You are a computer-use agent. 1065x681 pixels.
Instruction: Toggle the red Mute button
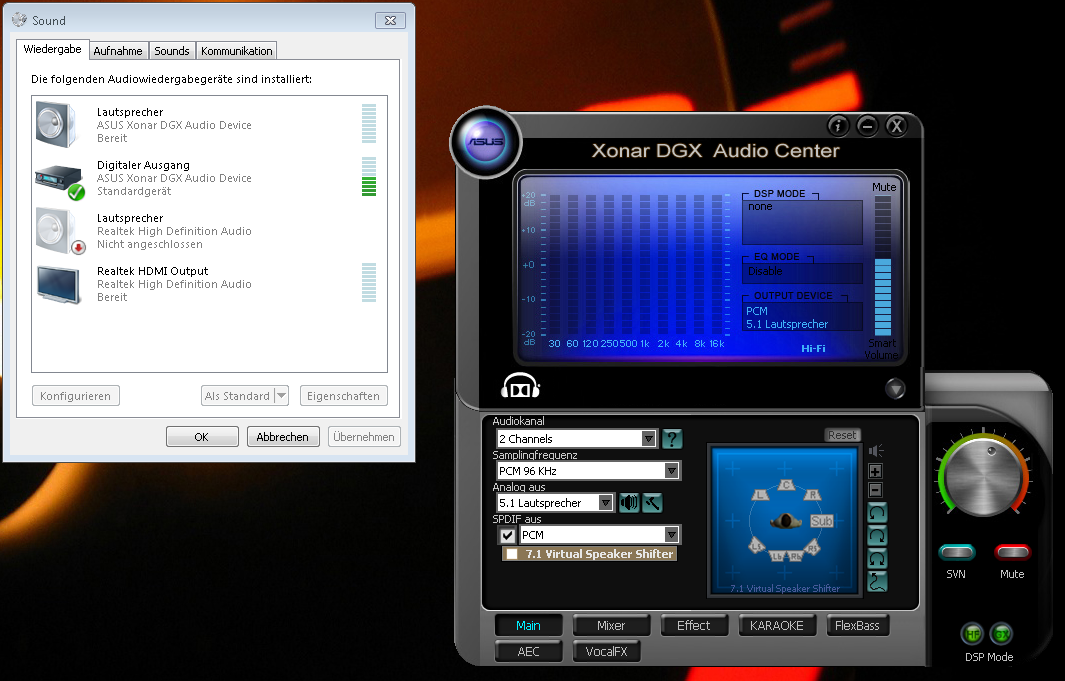pos(1012,551)
